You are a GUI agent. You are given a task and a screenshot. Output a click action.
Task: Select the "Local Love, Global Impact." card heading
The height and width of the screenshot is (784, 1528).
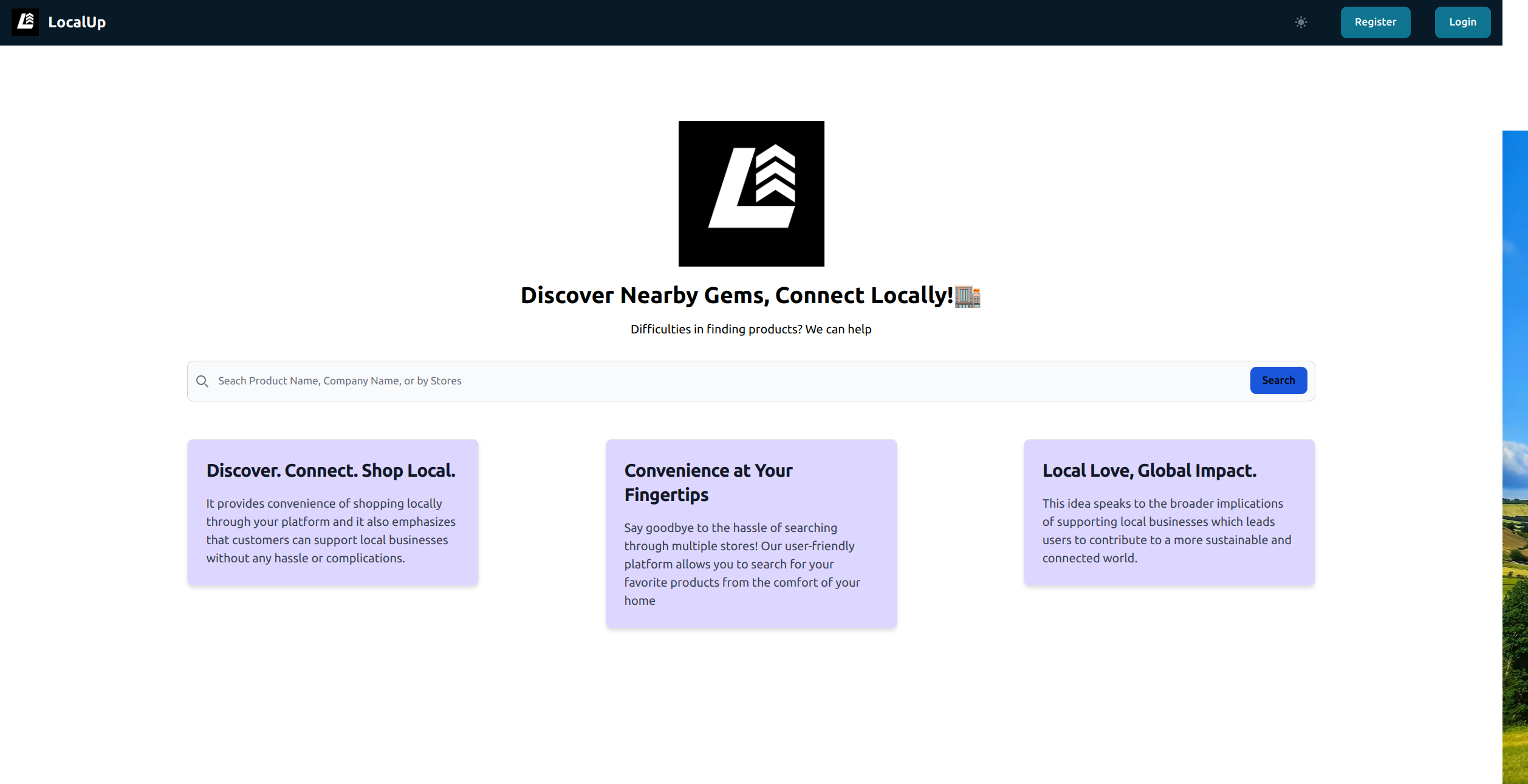click(x=1149, y=471)
